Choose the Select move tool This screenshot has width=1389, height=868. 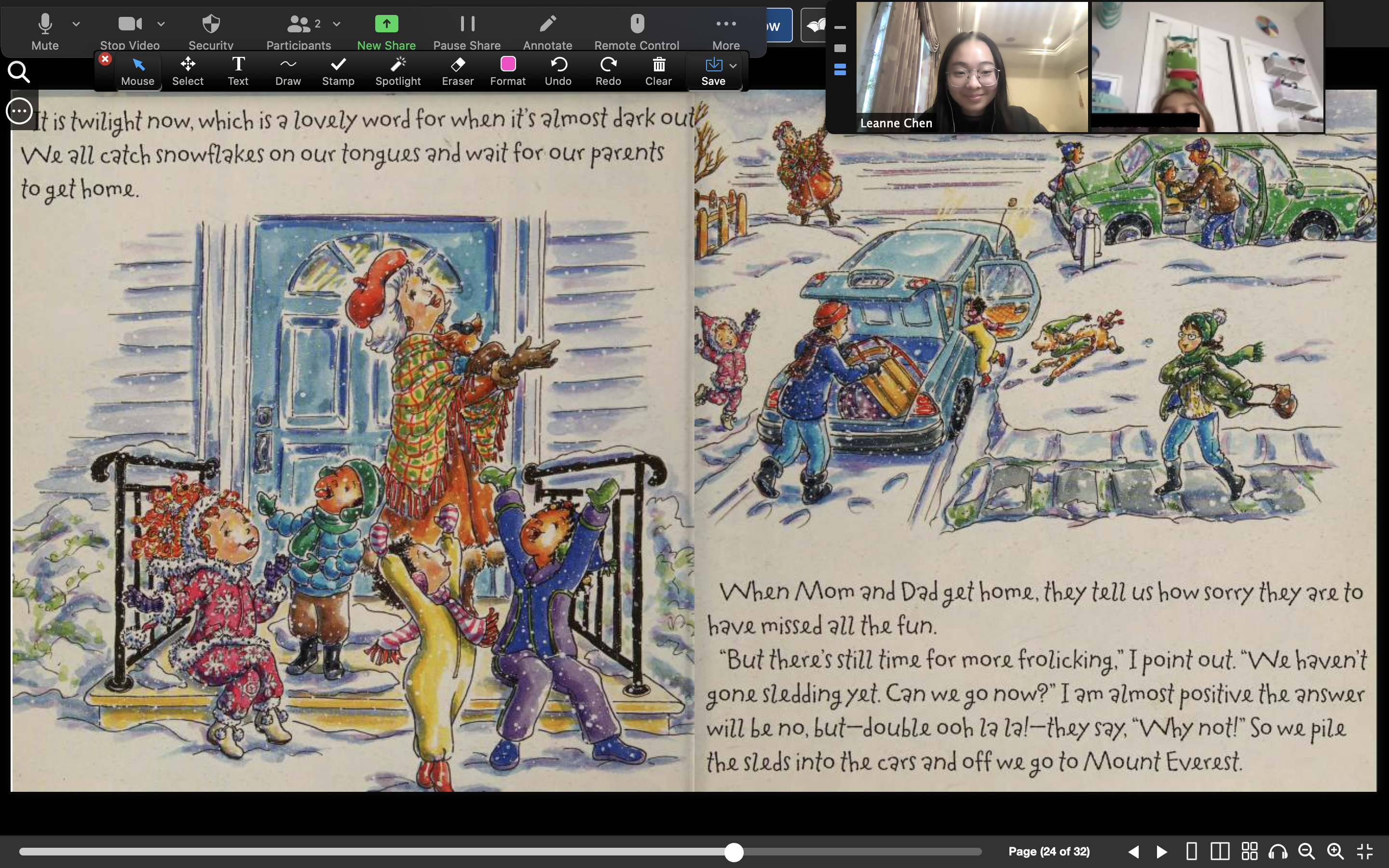(x=188, y=71)
